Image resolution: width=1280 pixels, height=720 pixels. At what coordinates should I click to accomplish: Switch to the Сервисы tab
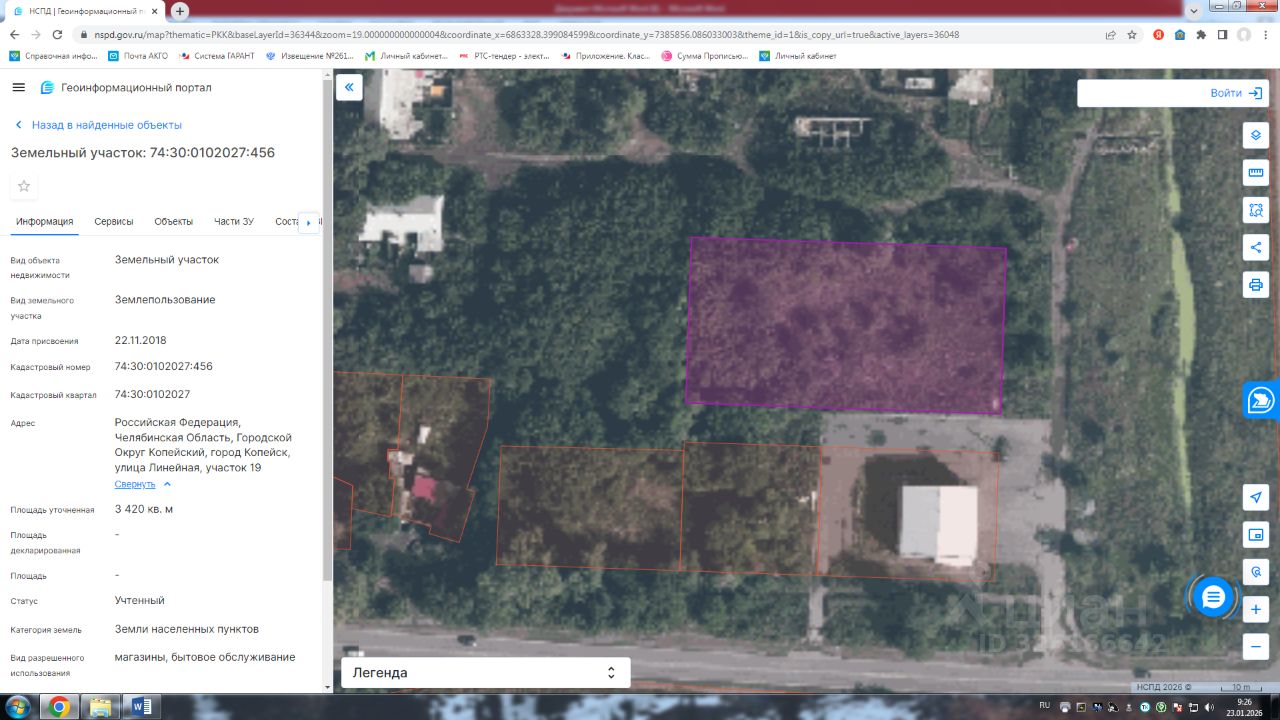coord(114,222)
